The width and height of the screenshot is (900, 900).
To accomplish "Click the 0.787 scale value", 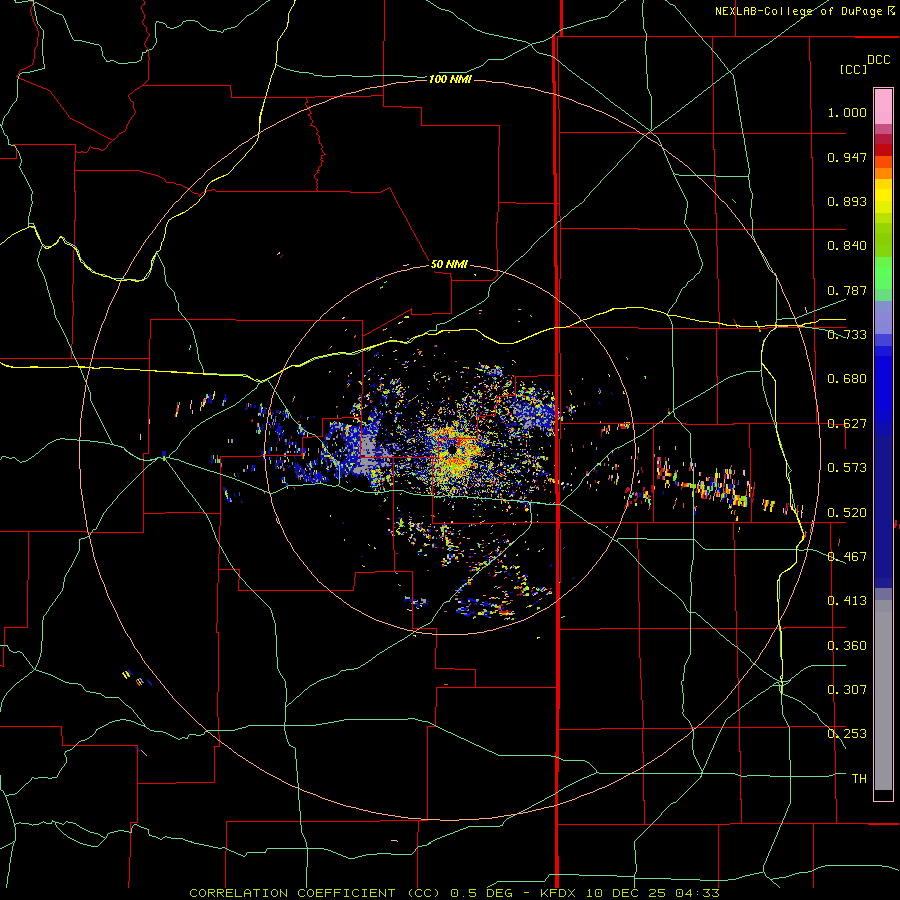I will [847, 290].
